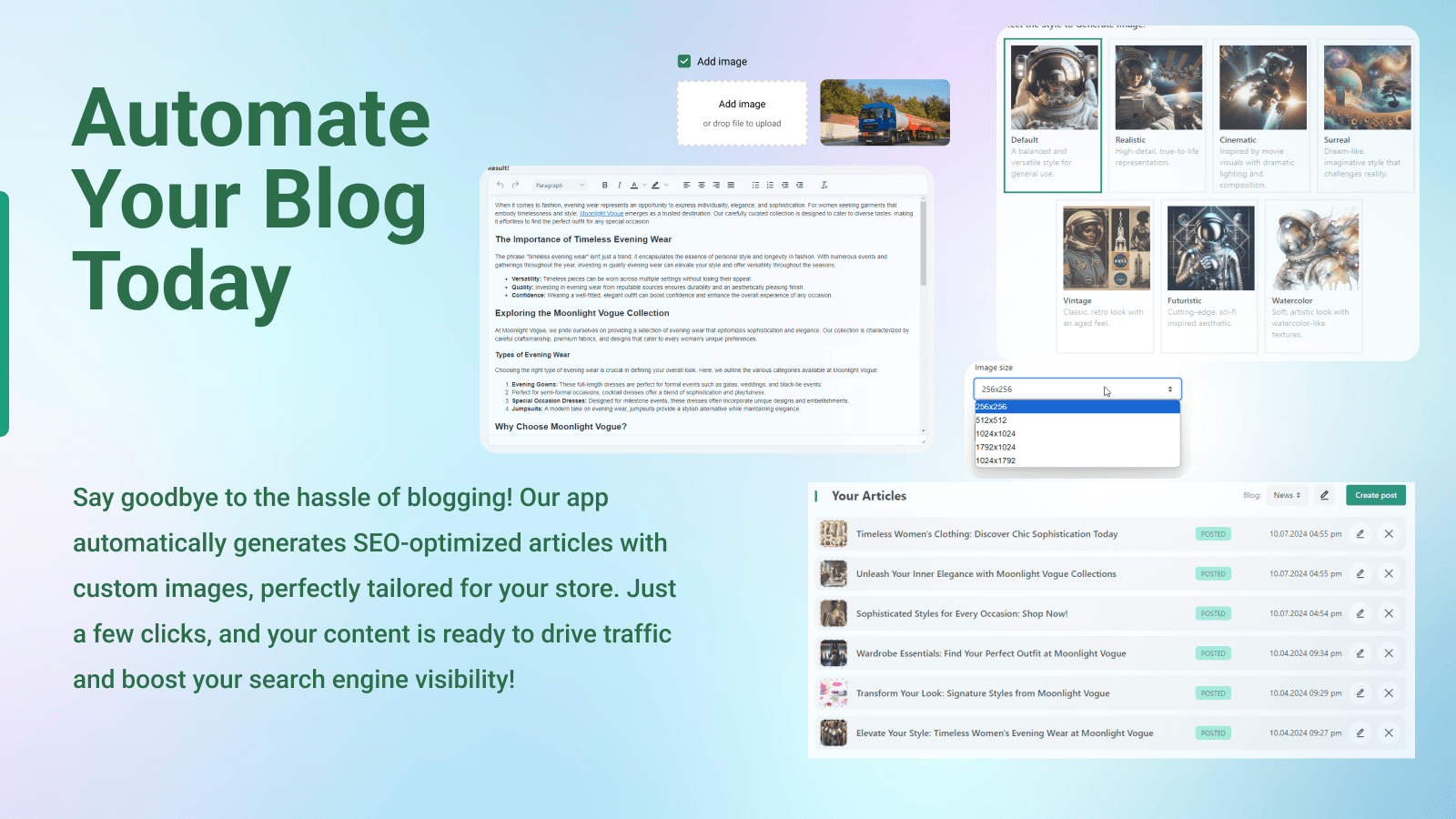This screenshot has width=1456, height=819.
Task: Select the Watercolor style thumbnail
Action: 1313,246
